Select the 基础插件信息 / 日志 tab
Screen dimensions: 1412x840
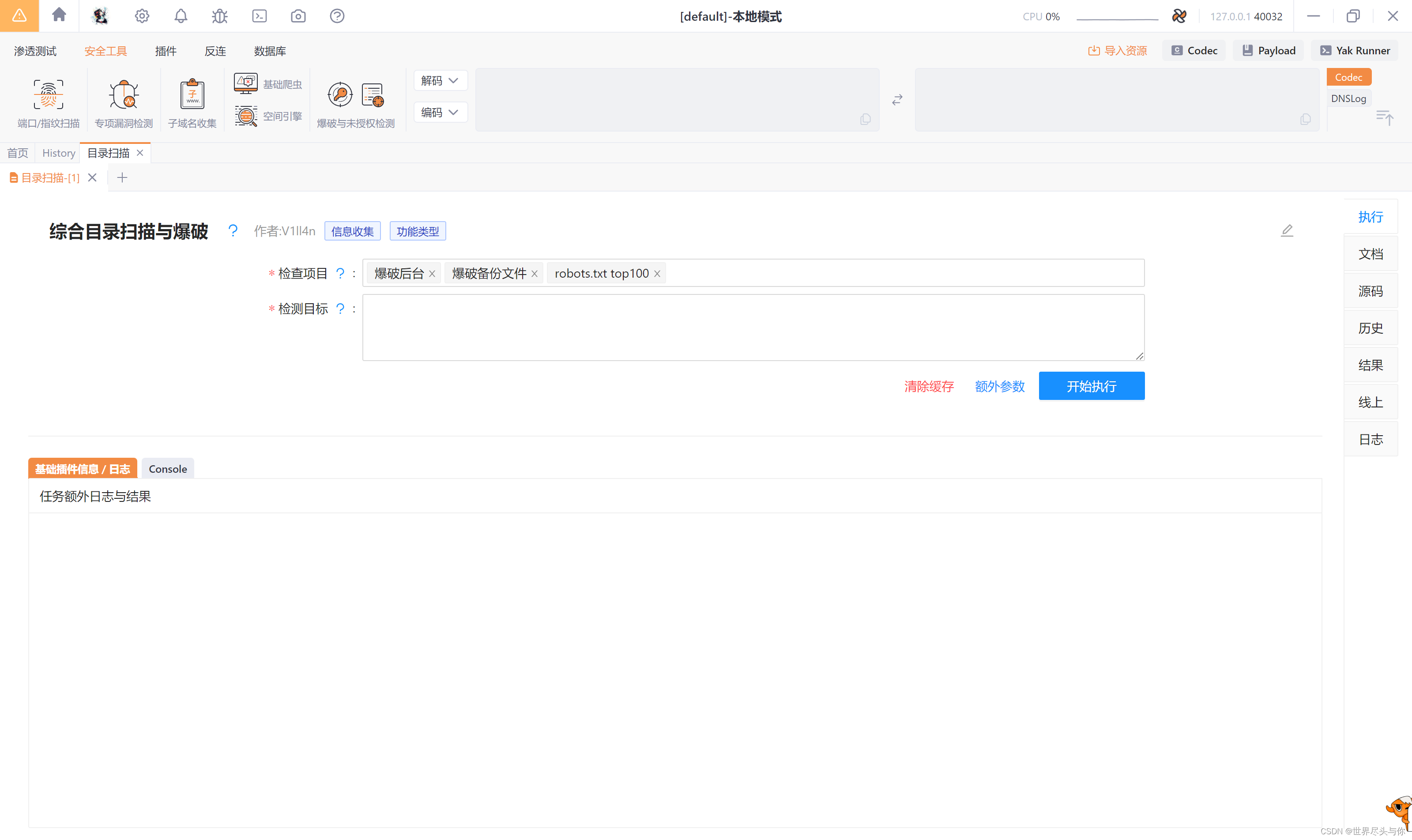coord(83,469)
